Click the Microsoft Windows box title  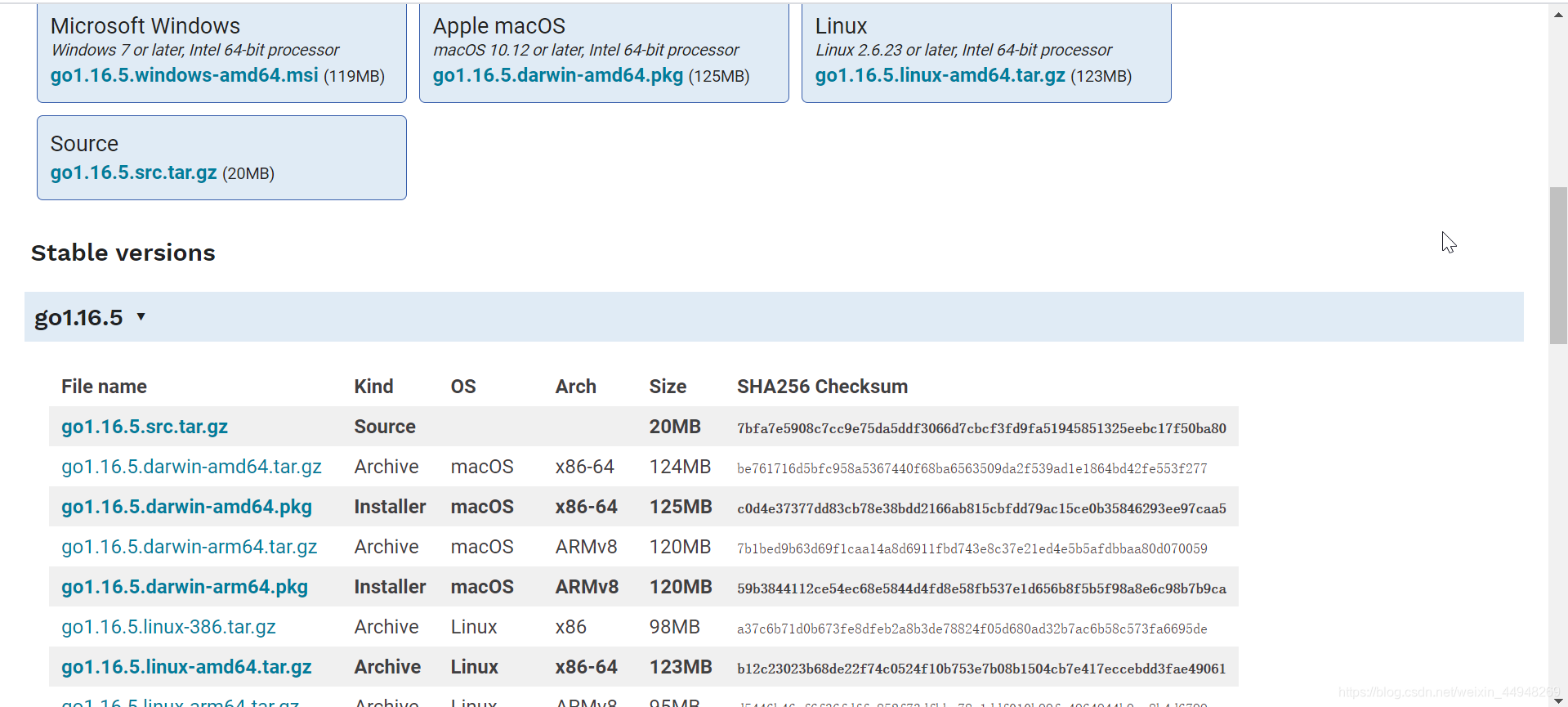coord(145,26)
